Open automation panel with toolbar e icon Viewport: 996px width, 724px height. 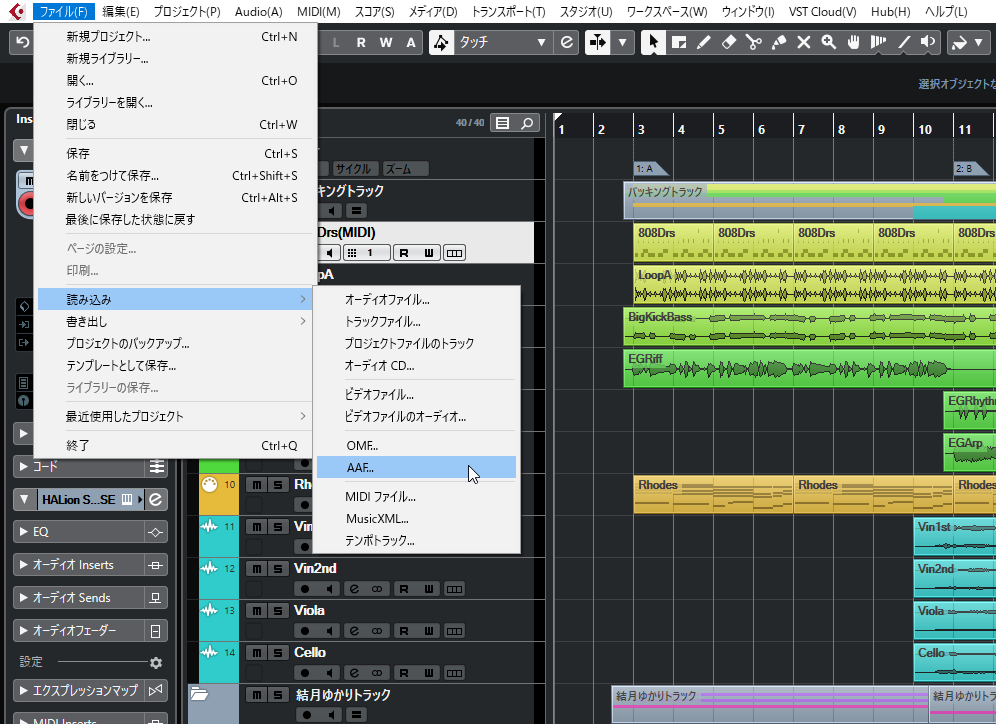coord(567,43)
